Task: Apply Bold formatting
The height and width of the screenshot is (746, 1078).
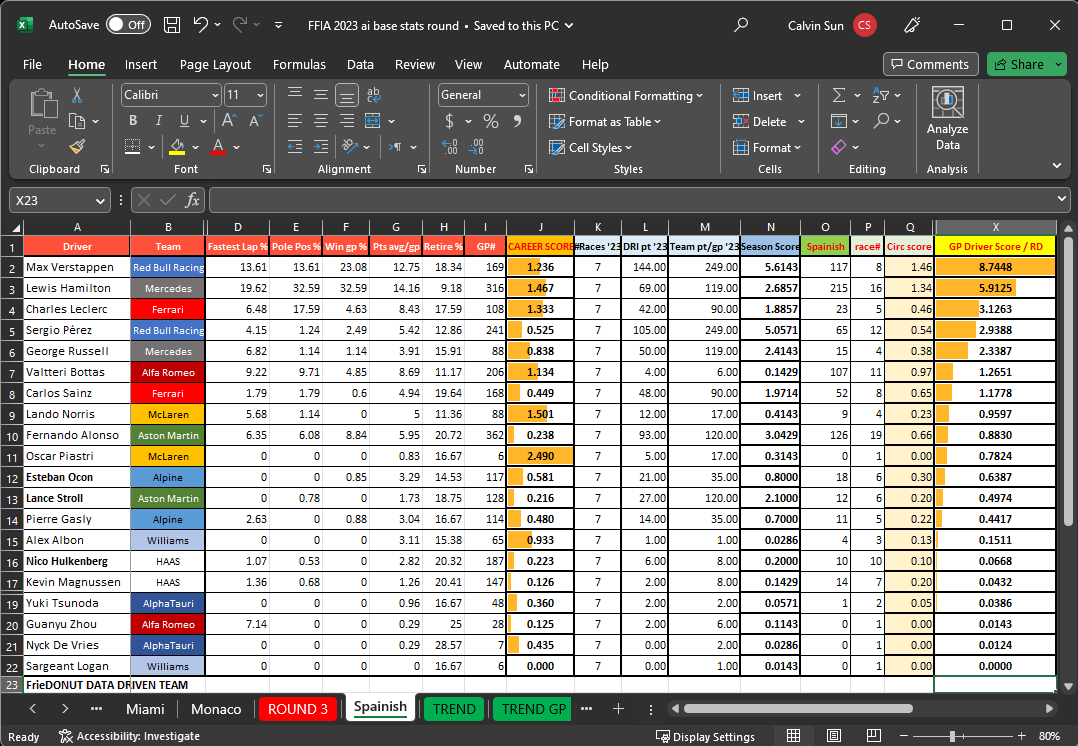Action: pos(133,121)
